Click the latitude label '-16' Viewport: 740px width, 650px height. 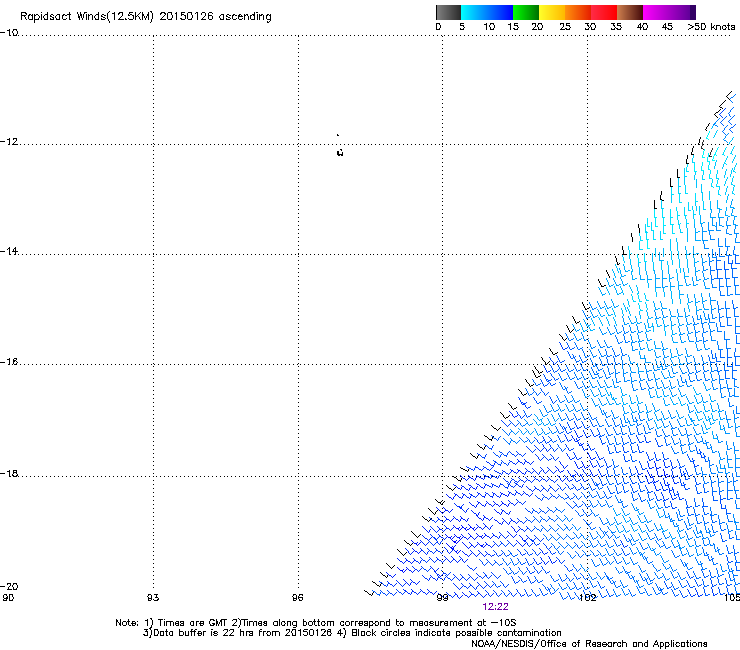pyautogui.click(x=9, y=362)
